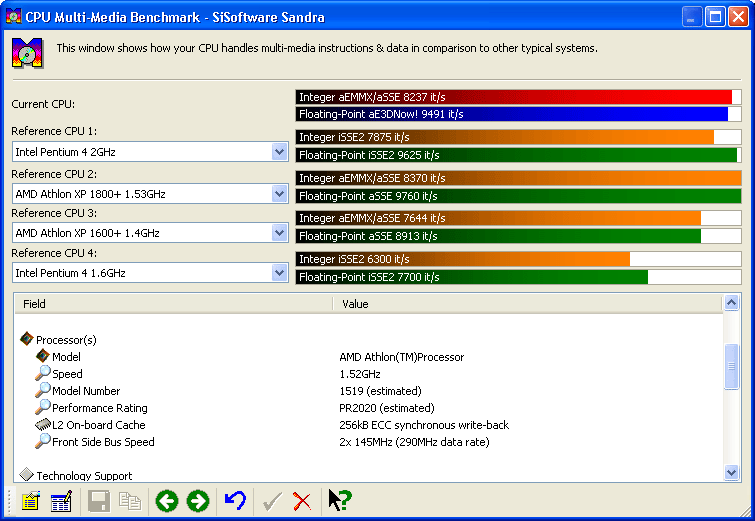Click the value AMD Athlon(TM)Processor
The width and height of the screenshot is (755, 521).
tap(402, 357)
